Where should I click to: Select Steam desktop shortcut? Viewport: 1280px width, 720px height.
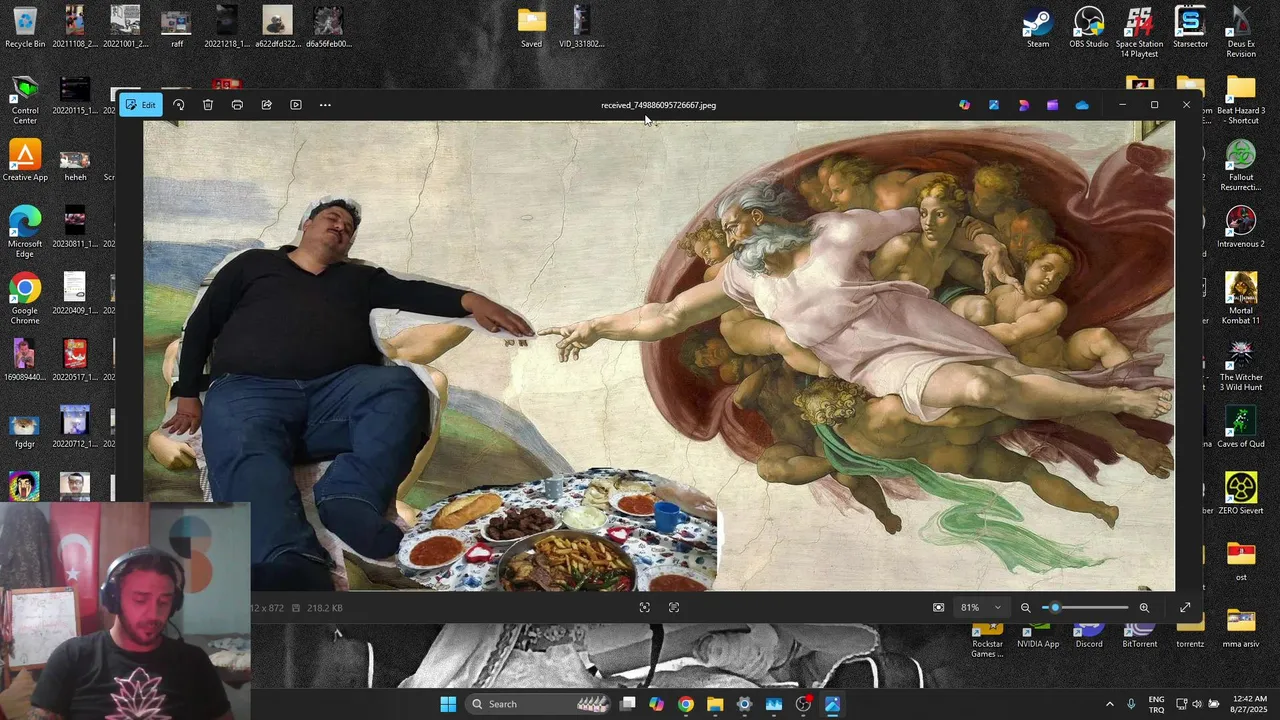point(1038,27)
